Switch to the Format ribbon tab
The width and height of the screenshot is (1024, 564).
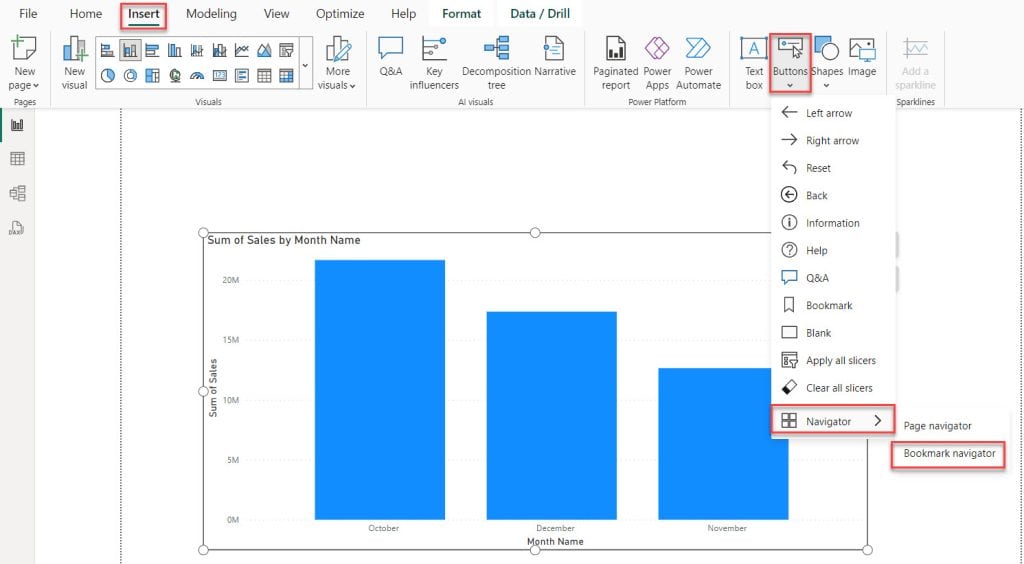(x=461, y=14)
